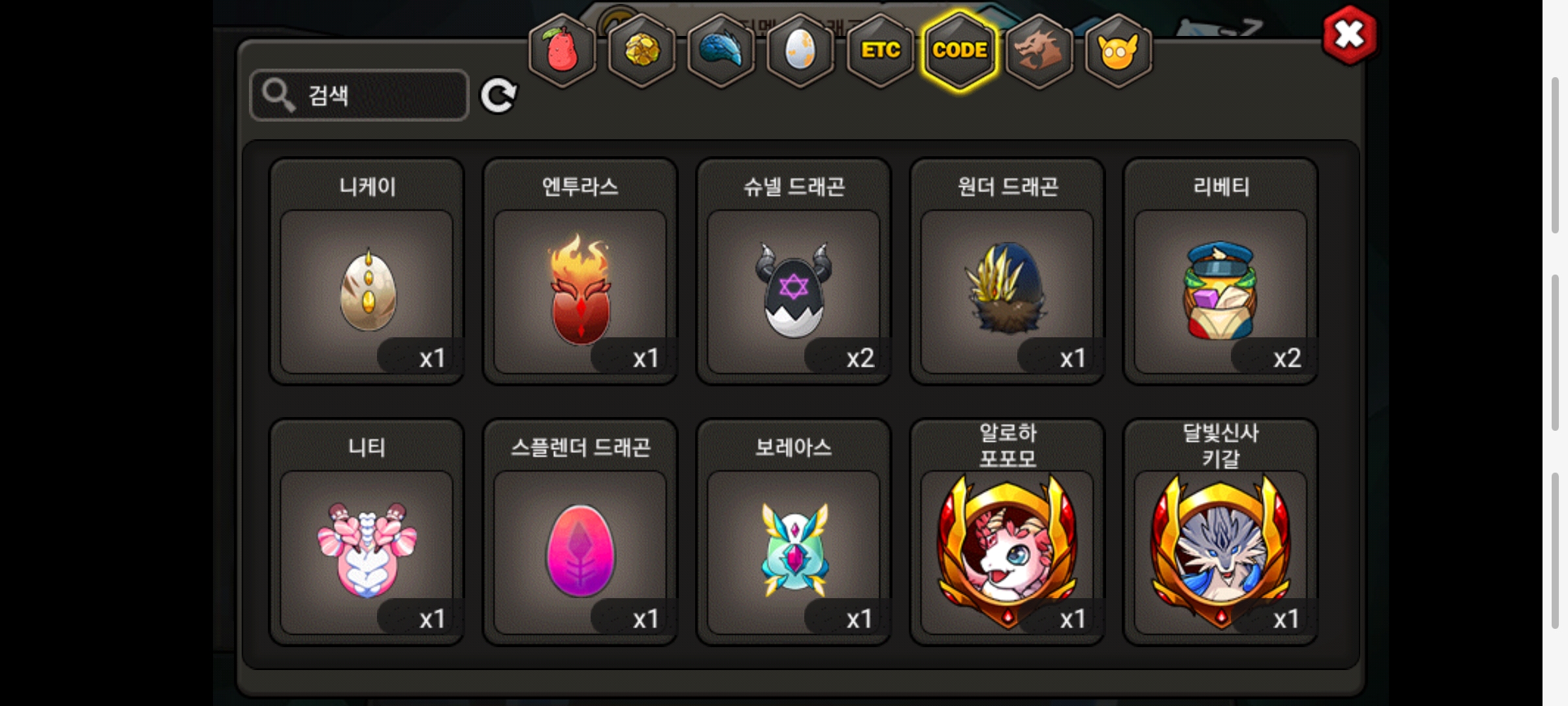Image resolution: width=1568 pixels, height=706 pixels.
Task: Open the blue dragon head tab
Action: coord(721,50)
